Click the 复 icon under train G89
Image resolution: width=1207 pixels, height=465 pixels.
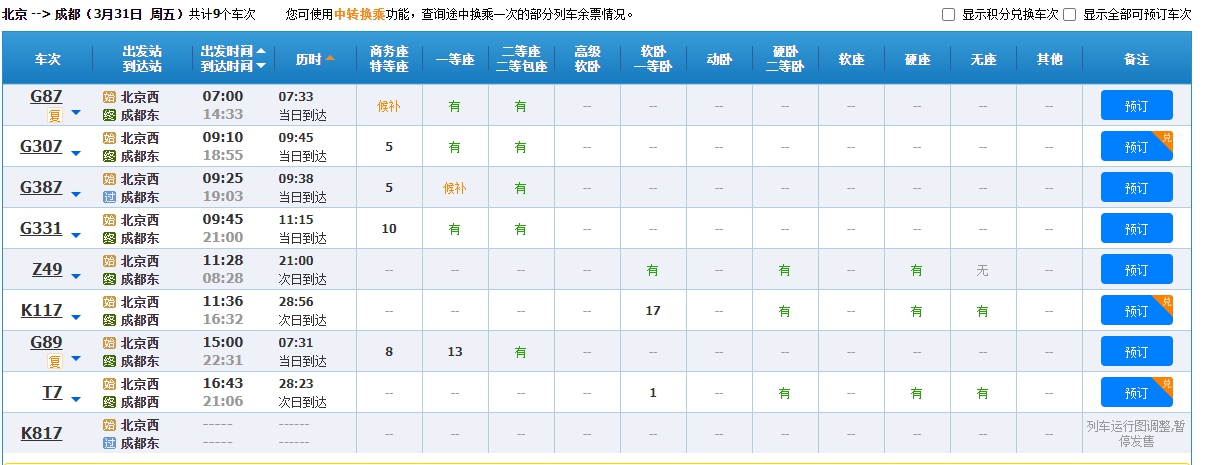tap(55, 362)
